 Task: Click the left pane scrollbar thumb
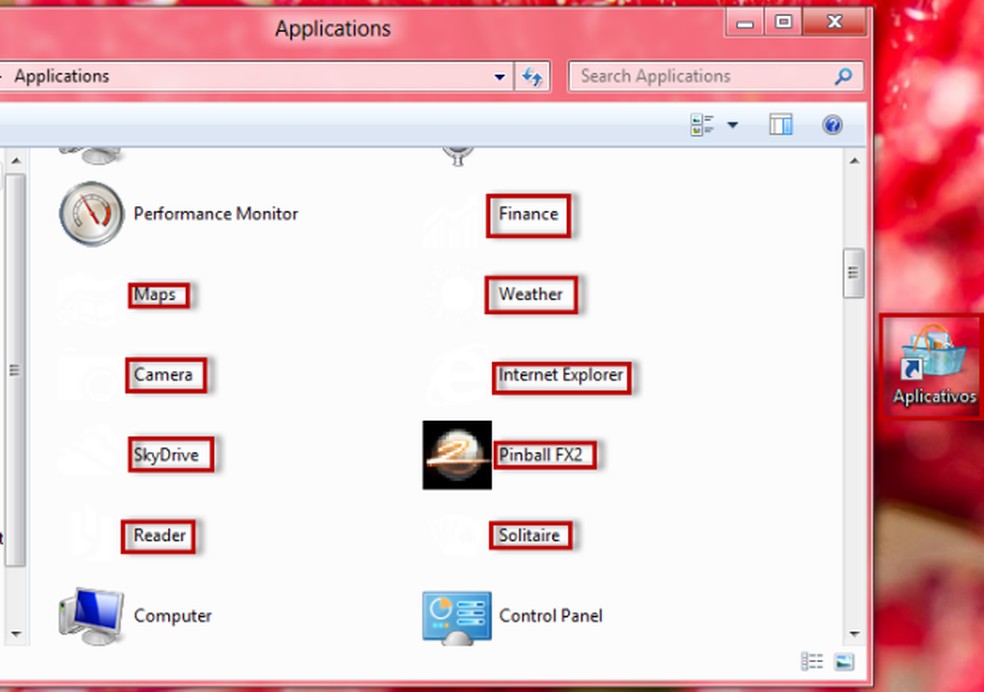[16, 370]
